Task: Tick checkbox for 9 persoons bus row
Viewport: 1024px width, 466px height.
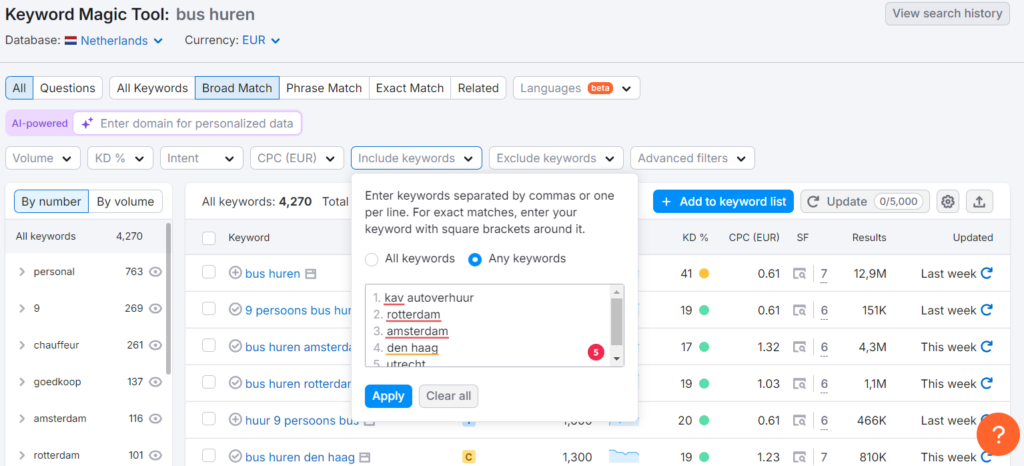Action: [209, 309]
